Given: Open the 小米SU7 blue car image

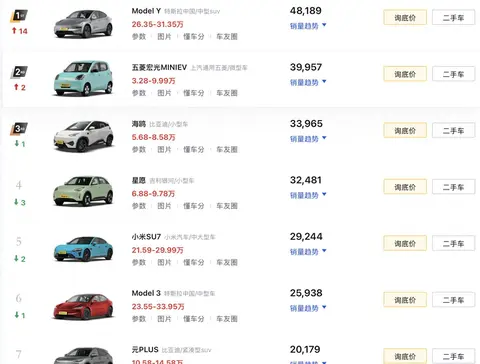Looking at the screenshot, I should pos(83,249).
